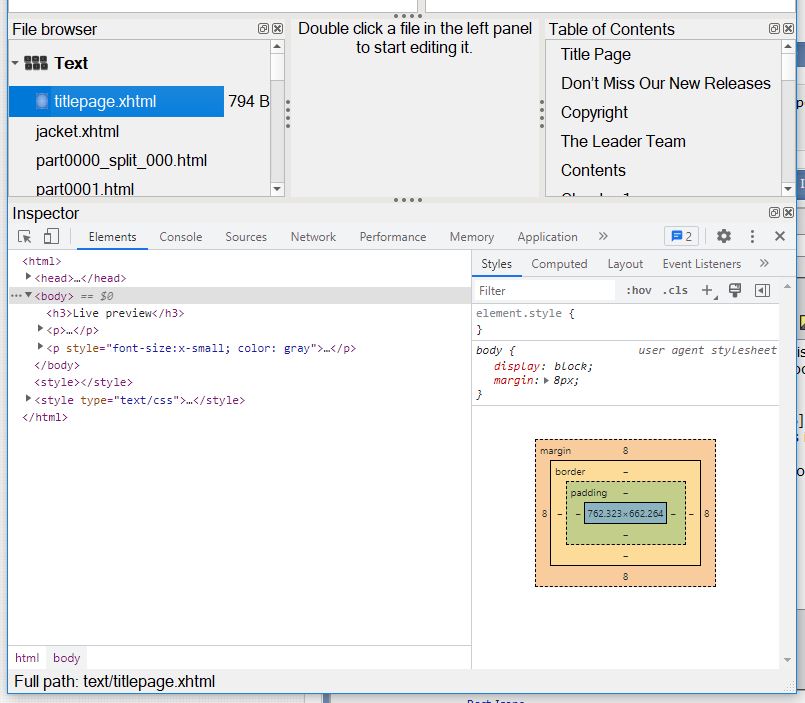Toggle :hov element state panel
Viewport: 805px width, 703px height.
point(639,291)
